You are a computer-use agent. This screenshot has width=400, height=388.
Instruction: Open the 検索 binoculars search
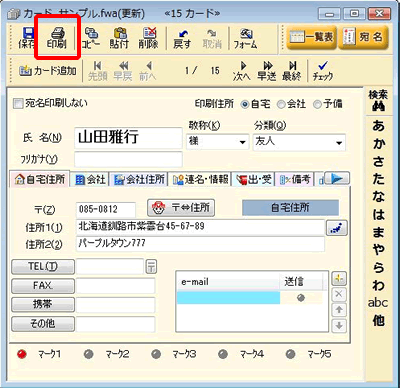coord(378,101)
